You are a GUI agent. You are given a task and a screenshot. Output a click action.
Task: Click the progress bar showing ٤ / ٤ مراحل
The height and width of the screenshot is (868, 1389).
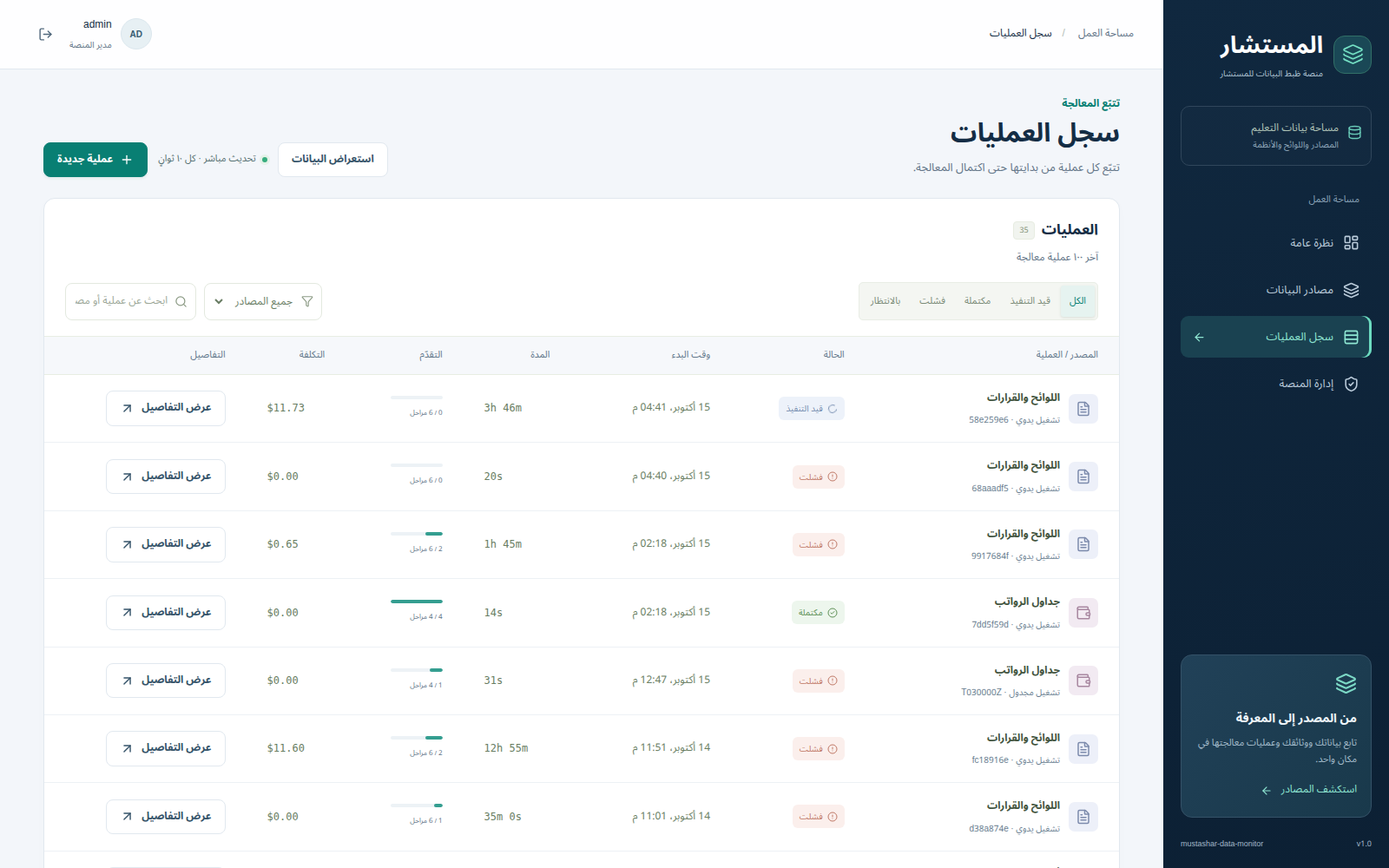[417, 601]
